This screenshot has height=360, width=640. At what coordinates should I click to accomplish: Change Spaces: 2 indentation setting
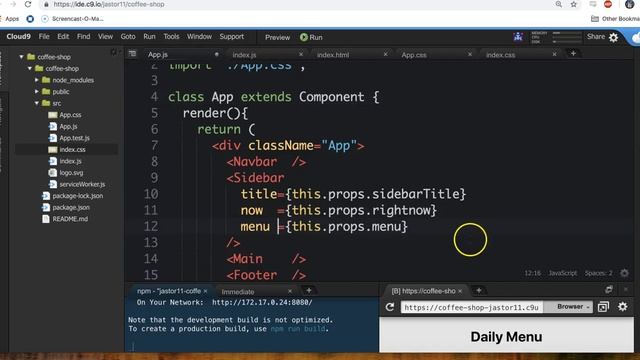599,273
